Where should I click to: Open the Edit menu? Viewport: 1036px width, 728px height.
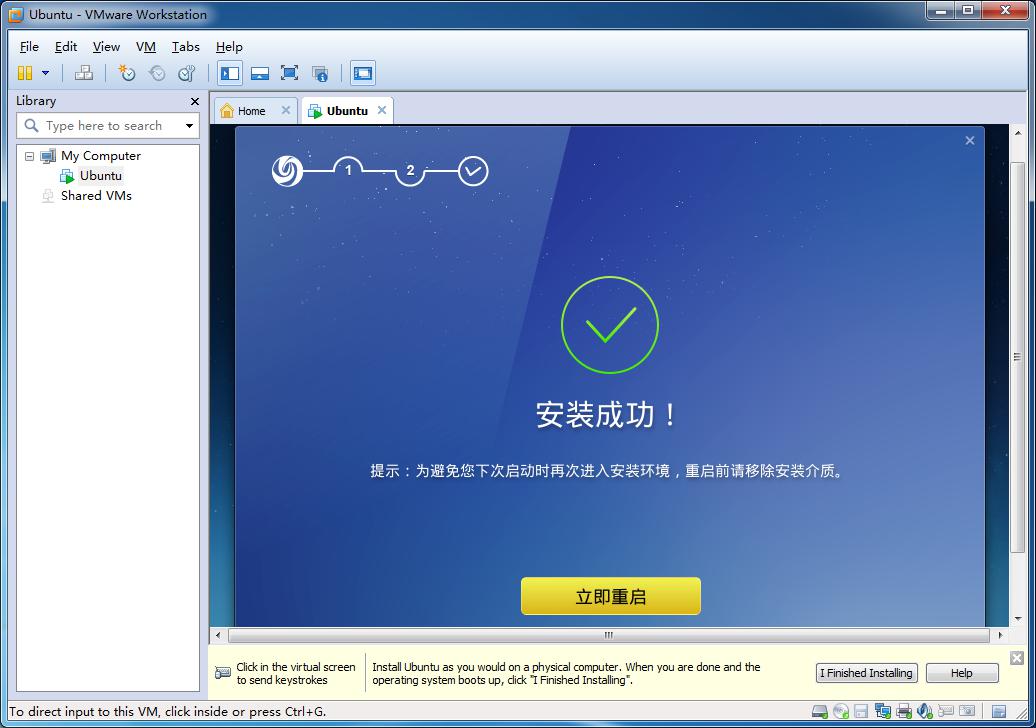pos(65,47)
